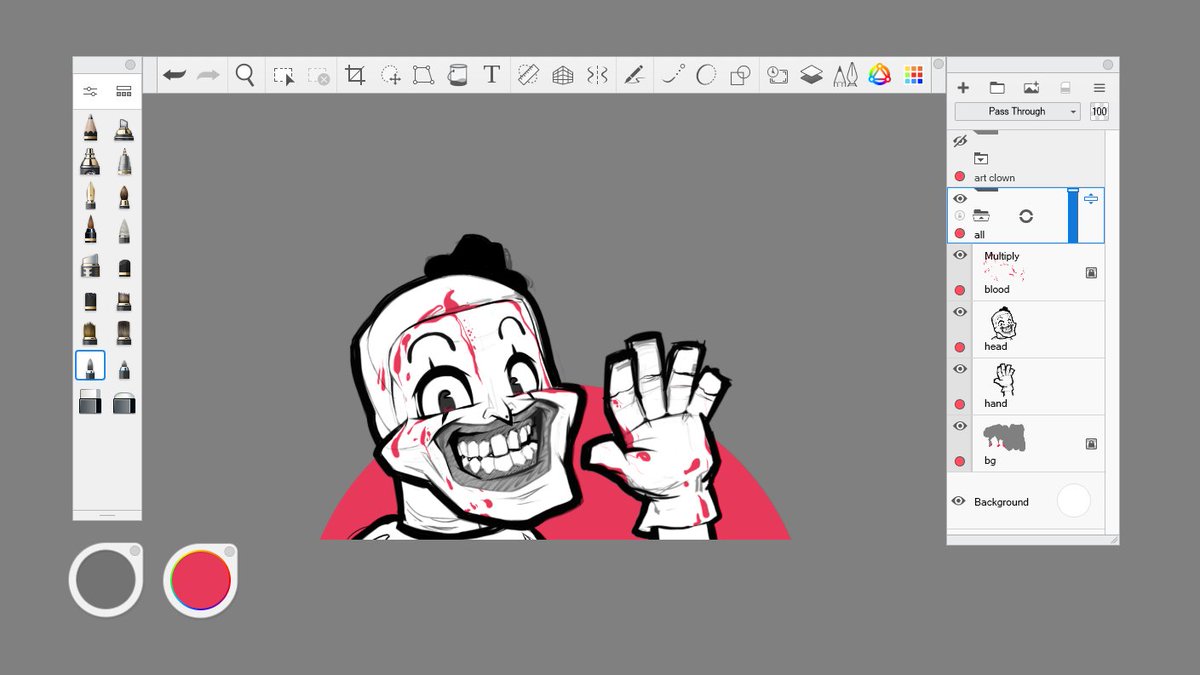Hide the blood layer

pos(960,255)
